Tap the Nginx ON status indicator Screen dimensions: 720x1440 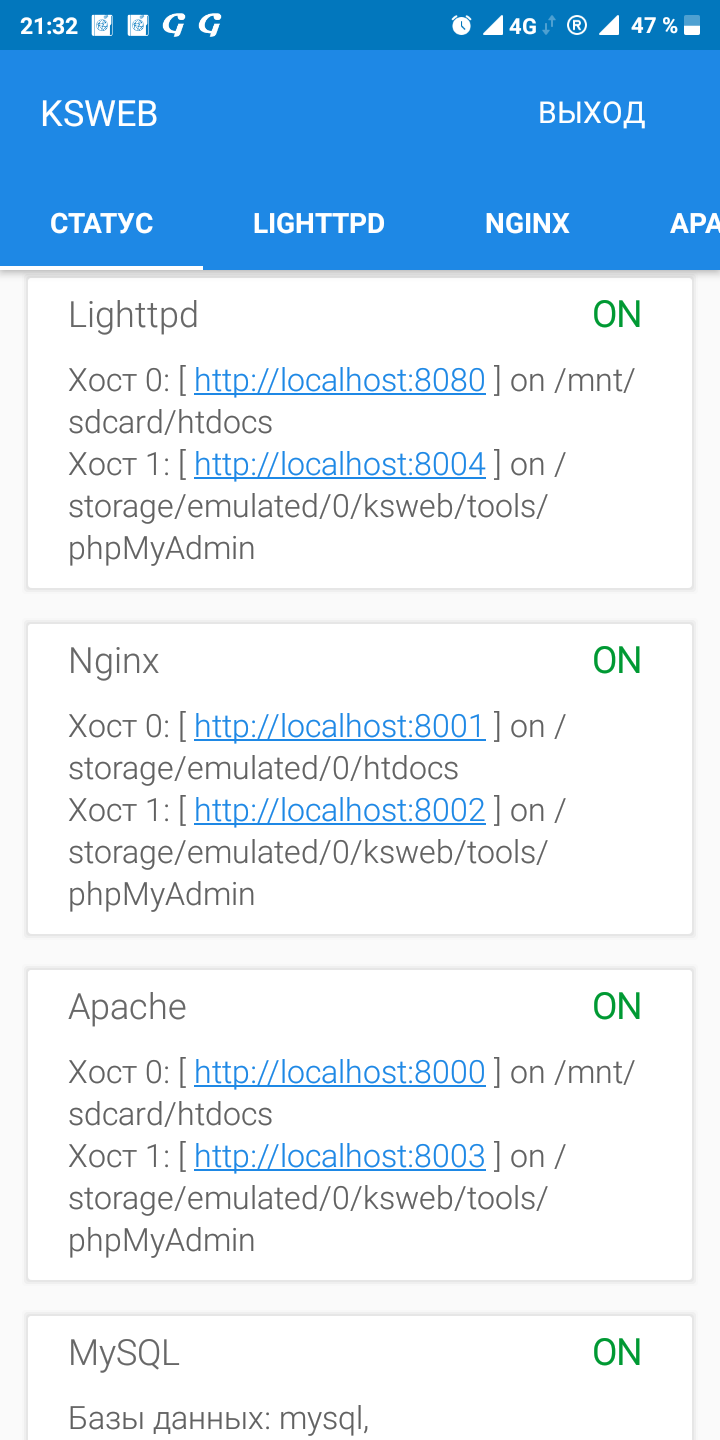(616, 661)
